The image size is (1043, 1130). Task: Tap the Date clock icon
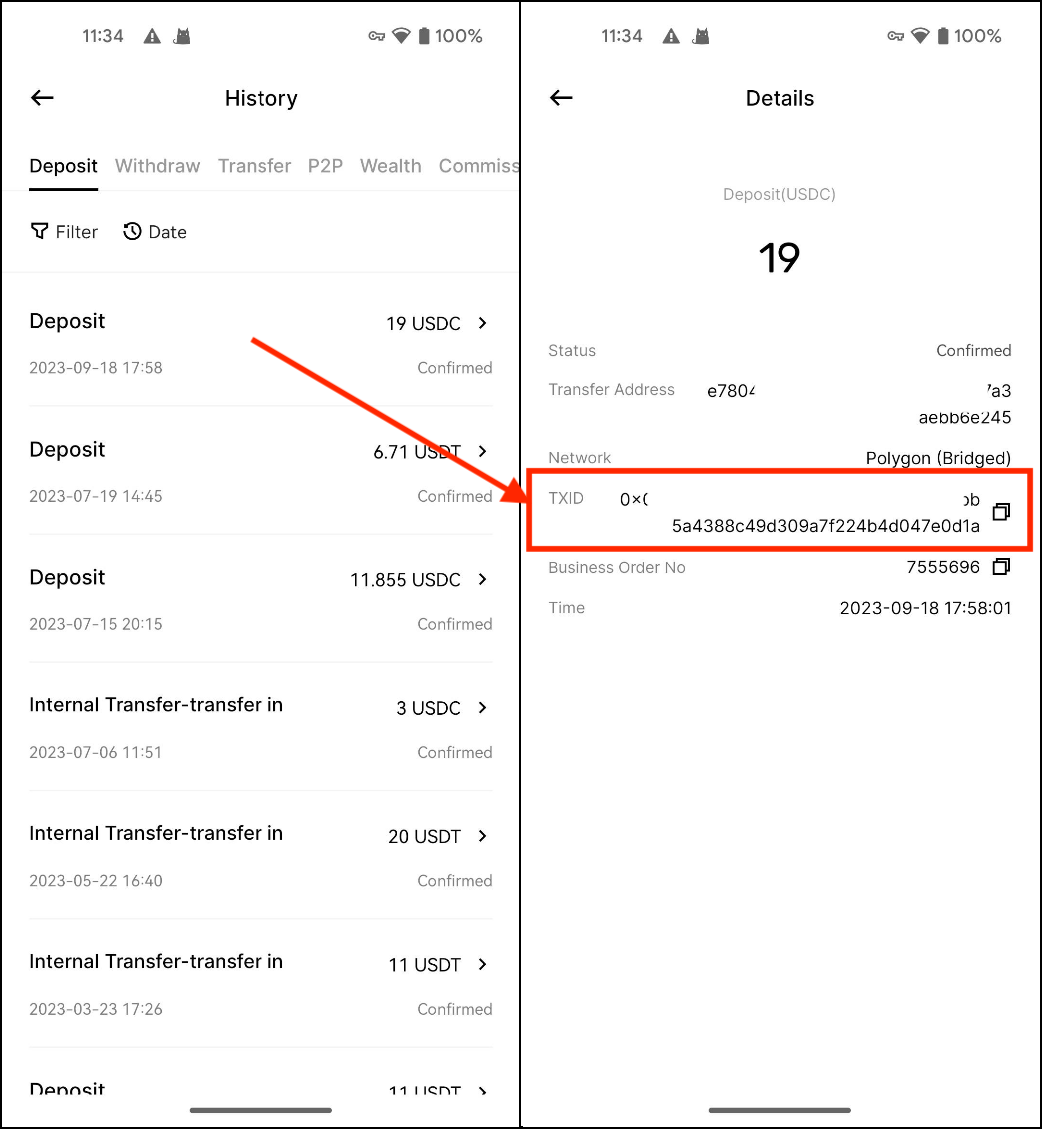[132, 232]
